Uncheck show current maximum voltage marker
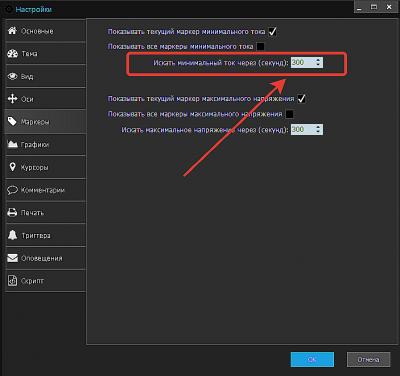 [x=301, y=99]
